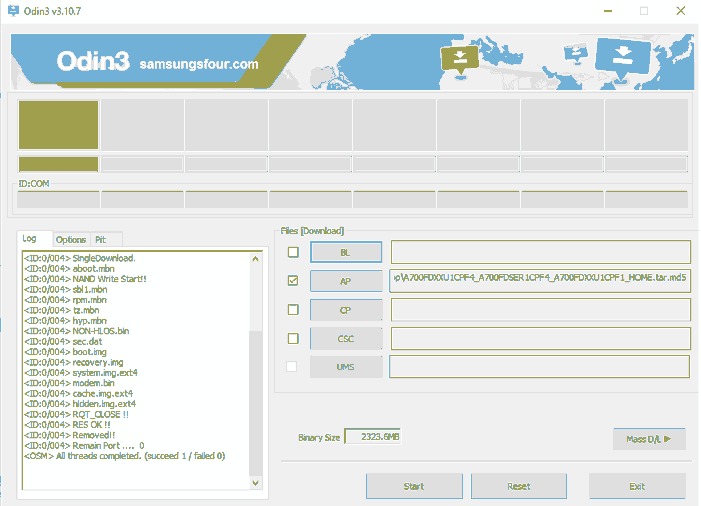
Task: Select the 'hidden.img.ext4' log line
Action: tap(80, 404)
